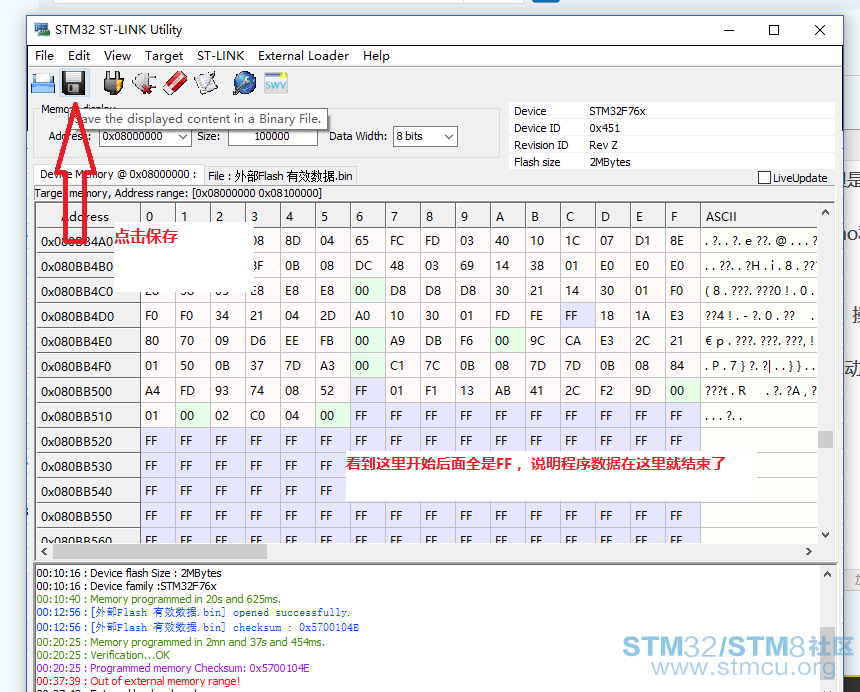860x692 pixels.
Task: Open the View menu
Action: coord(117,56)
